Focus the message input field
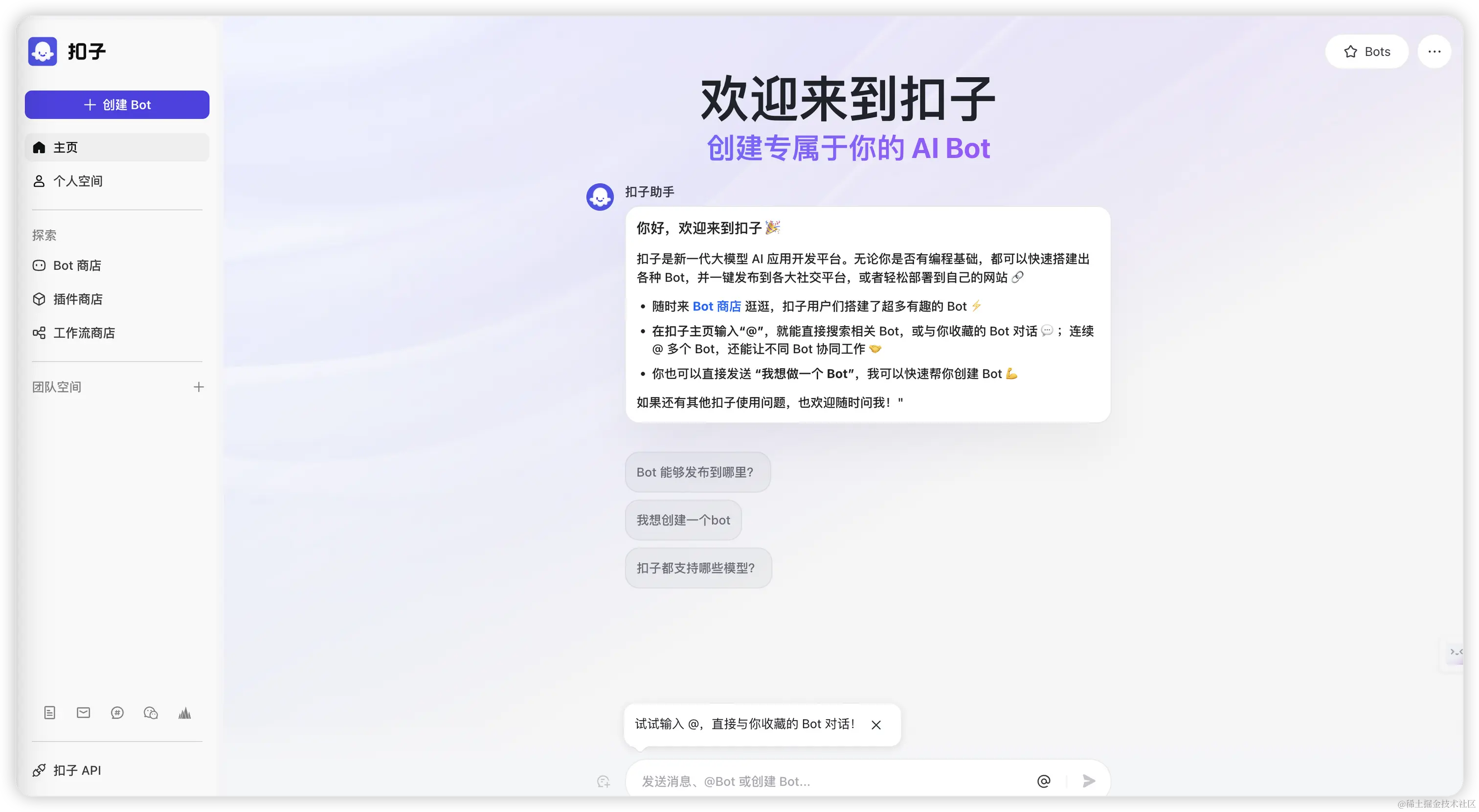Viewport: 1479px width, 812px height. 832,781
